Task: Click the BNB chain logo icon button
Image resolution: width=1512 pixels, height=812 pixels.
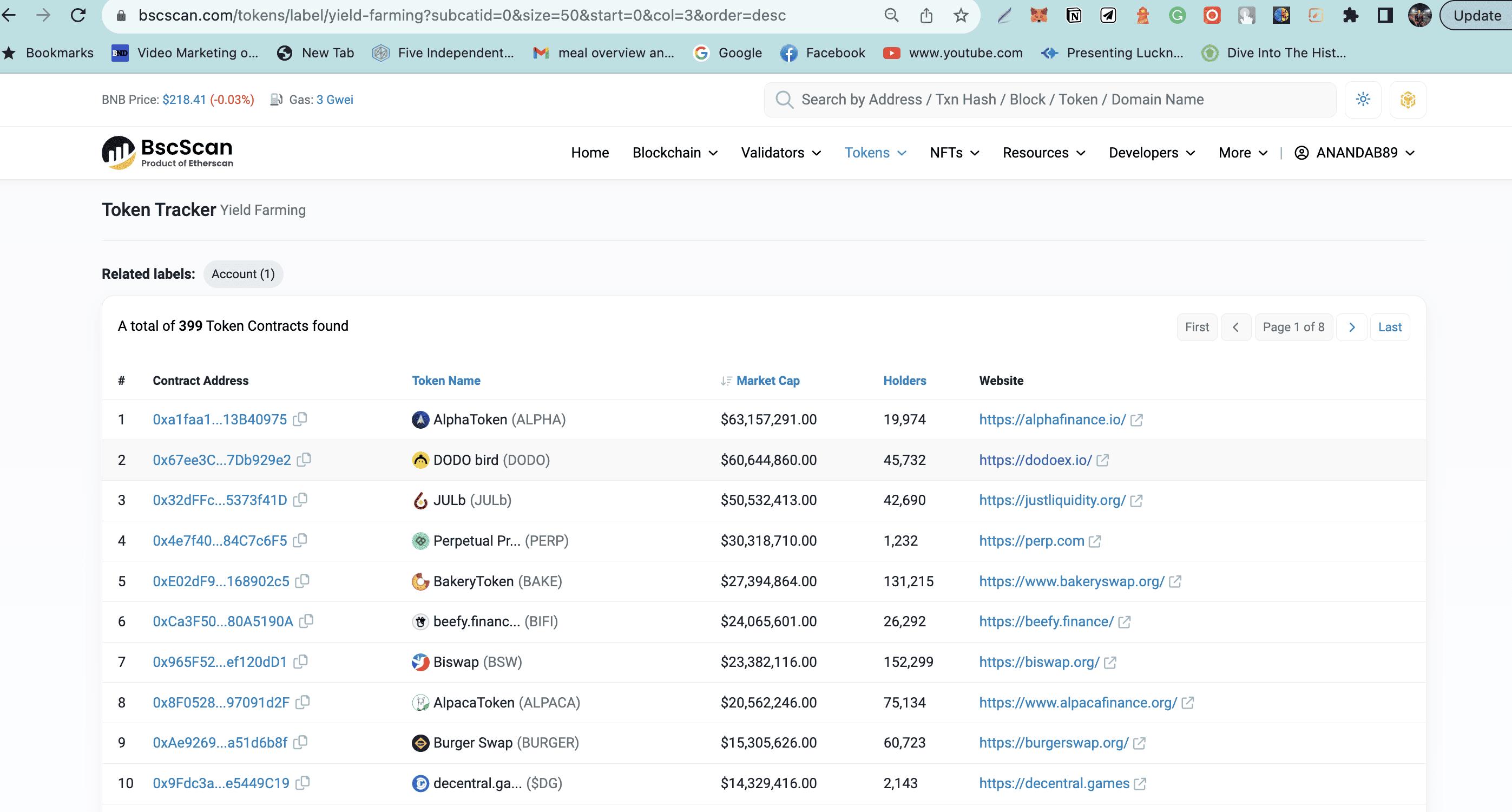Action: coord(1407,100)
